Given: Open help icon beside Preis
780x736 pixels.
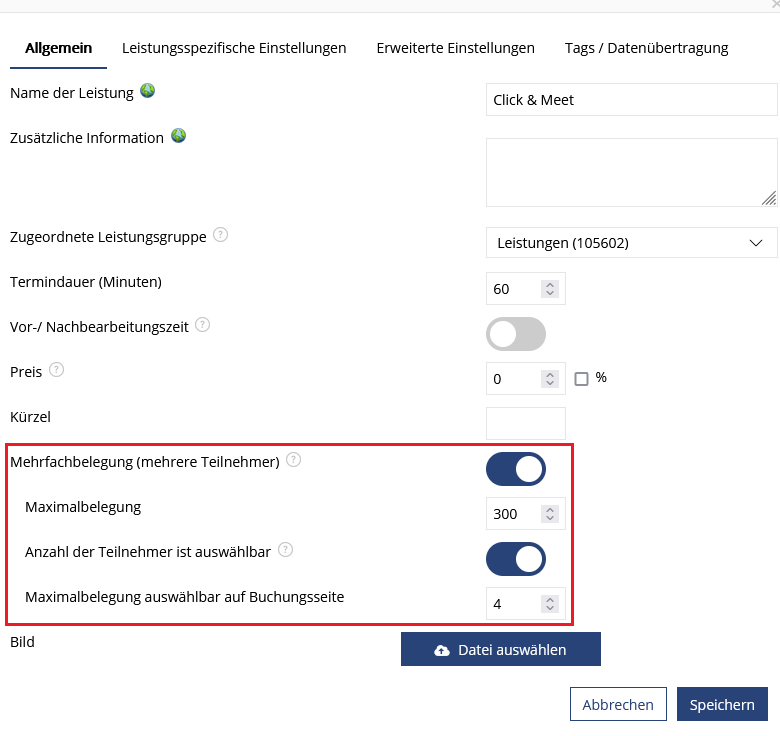Looking at the screenshot, I should (57, 370).
